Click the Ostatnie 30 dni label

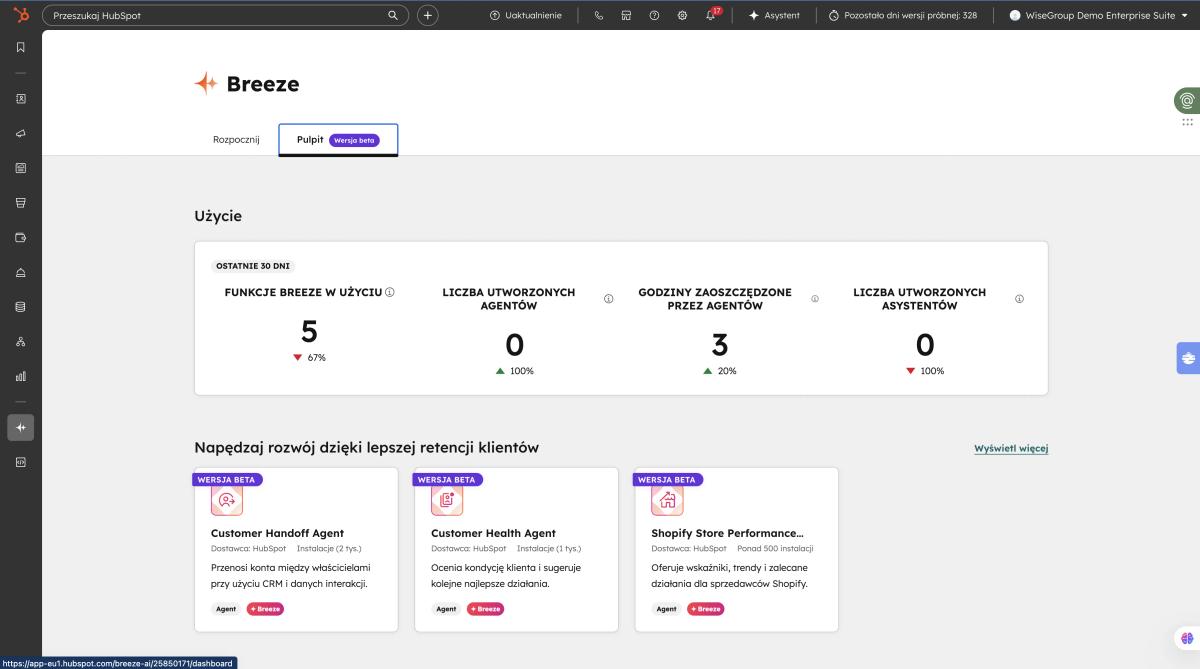click(254, 266)
